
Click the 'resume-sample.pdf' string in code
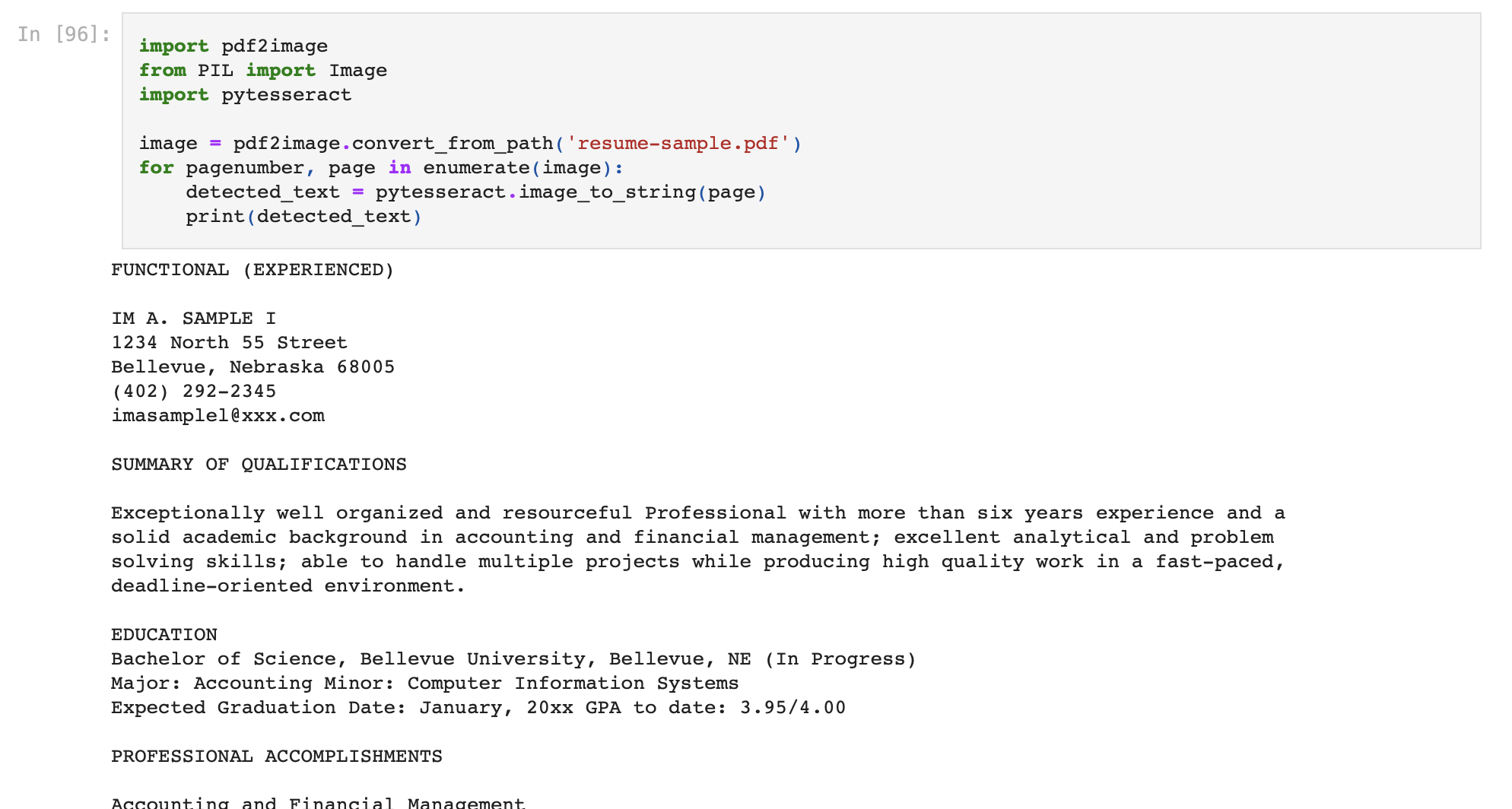point(678,144)
